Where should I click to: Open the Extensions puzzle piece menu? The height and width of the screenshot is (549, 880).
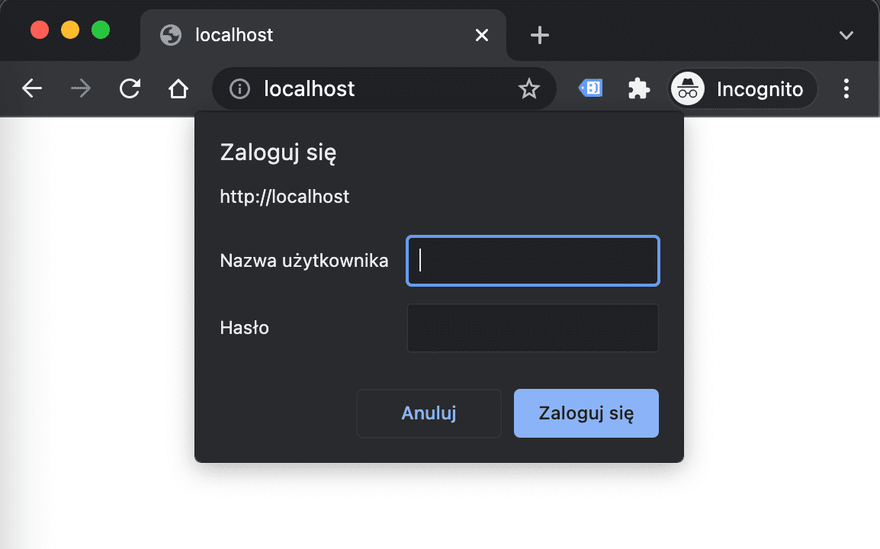639,89
